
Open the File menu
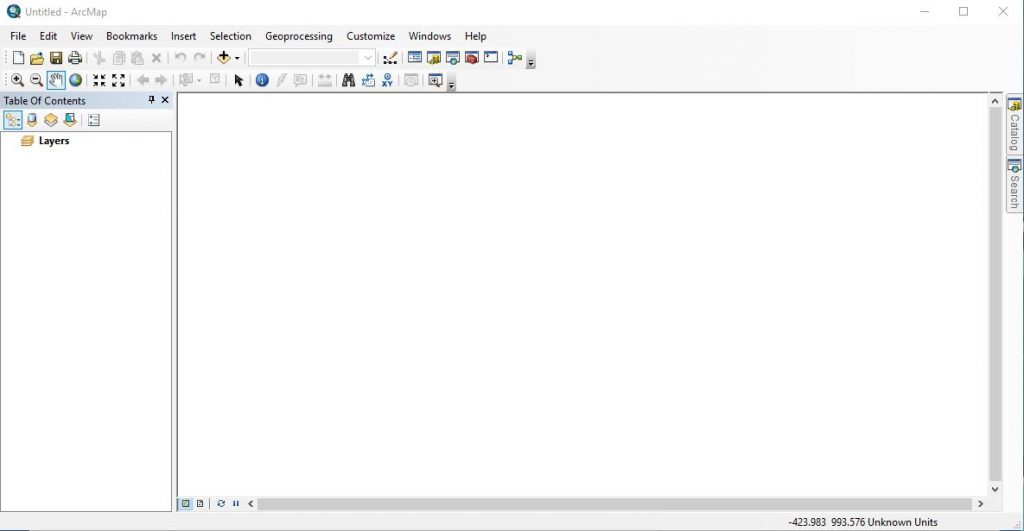(x=18, y=36)
